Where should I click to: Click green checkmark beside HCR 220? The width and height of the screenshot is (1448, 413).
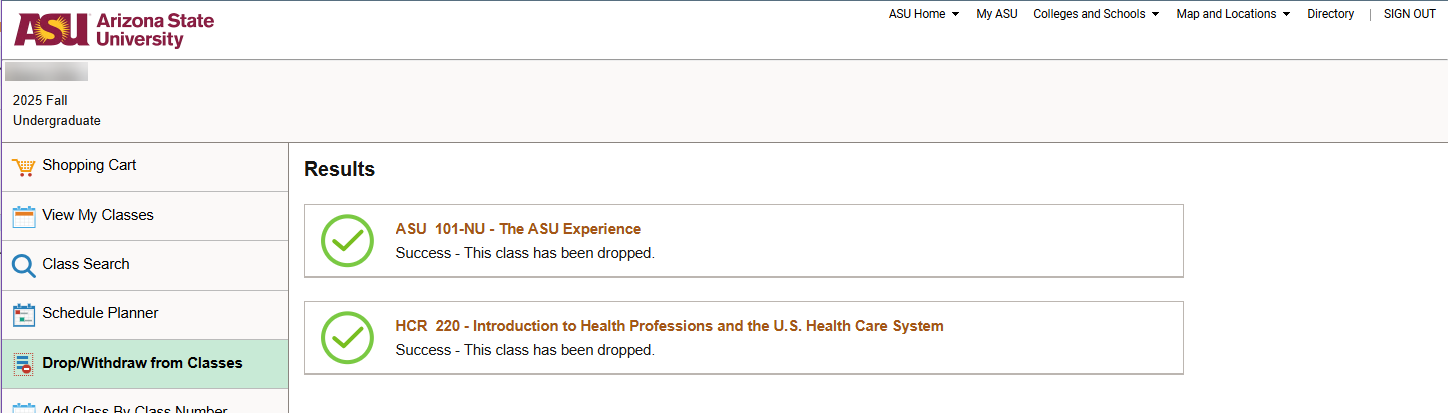point(347,338)
